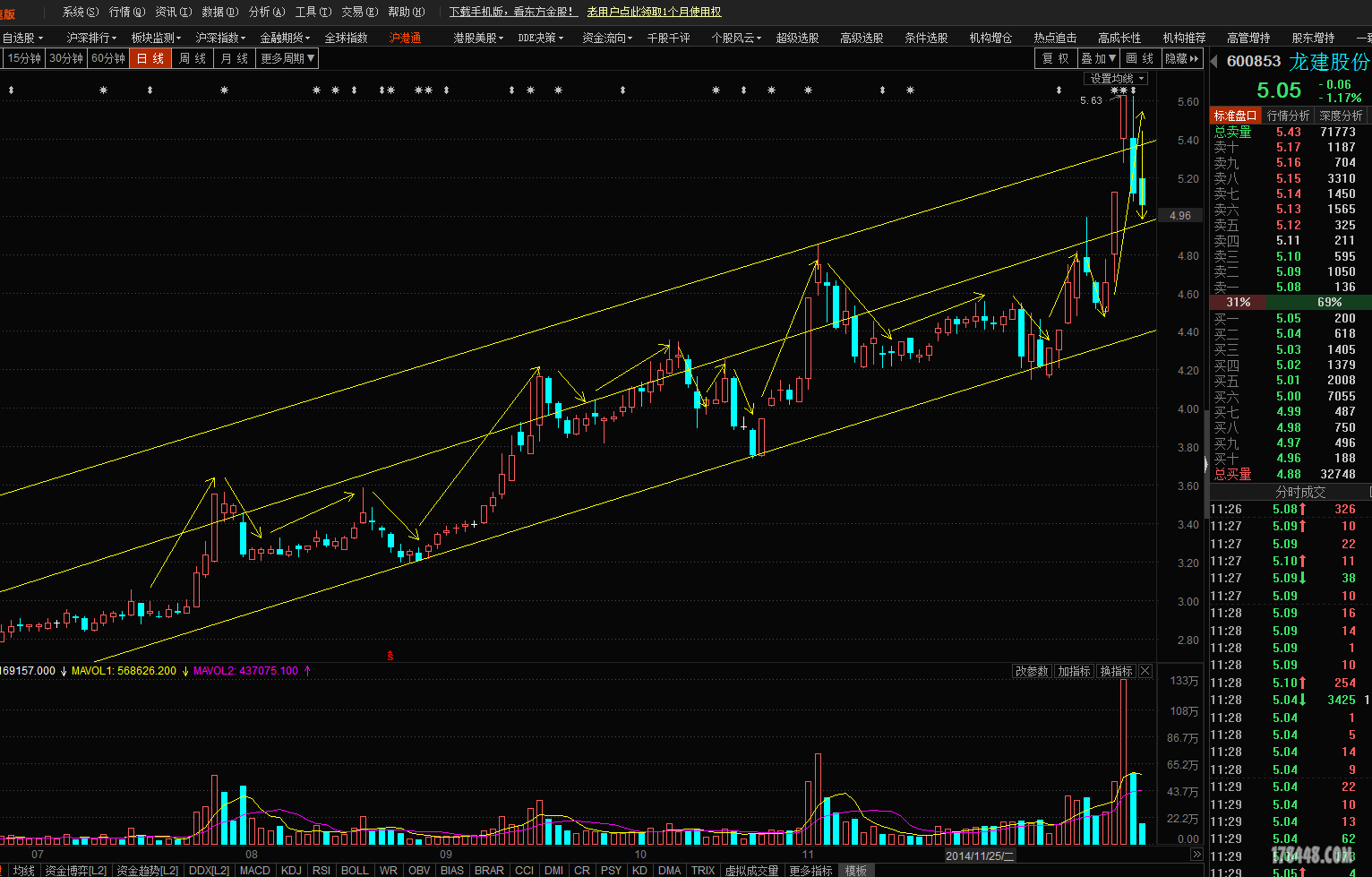This screenshot has height=877, width=1372.
Task: Click the 加指标 add indicator button
Action: click(x=1074, y=671)
